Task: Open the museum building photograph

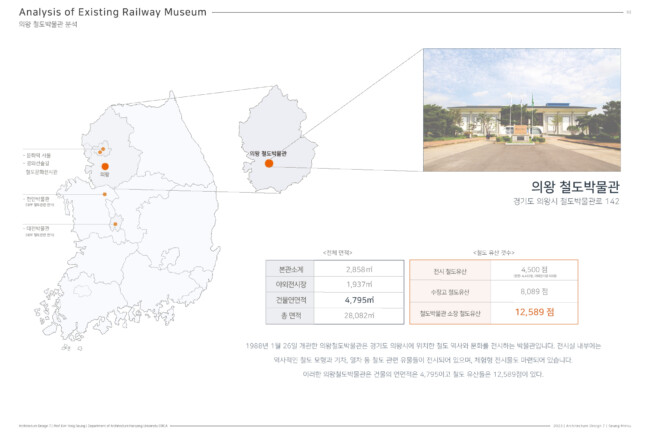Action: 521,108
